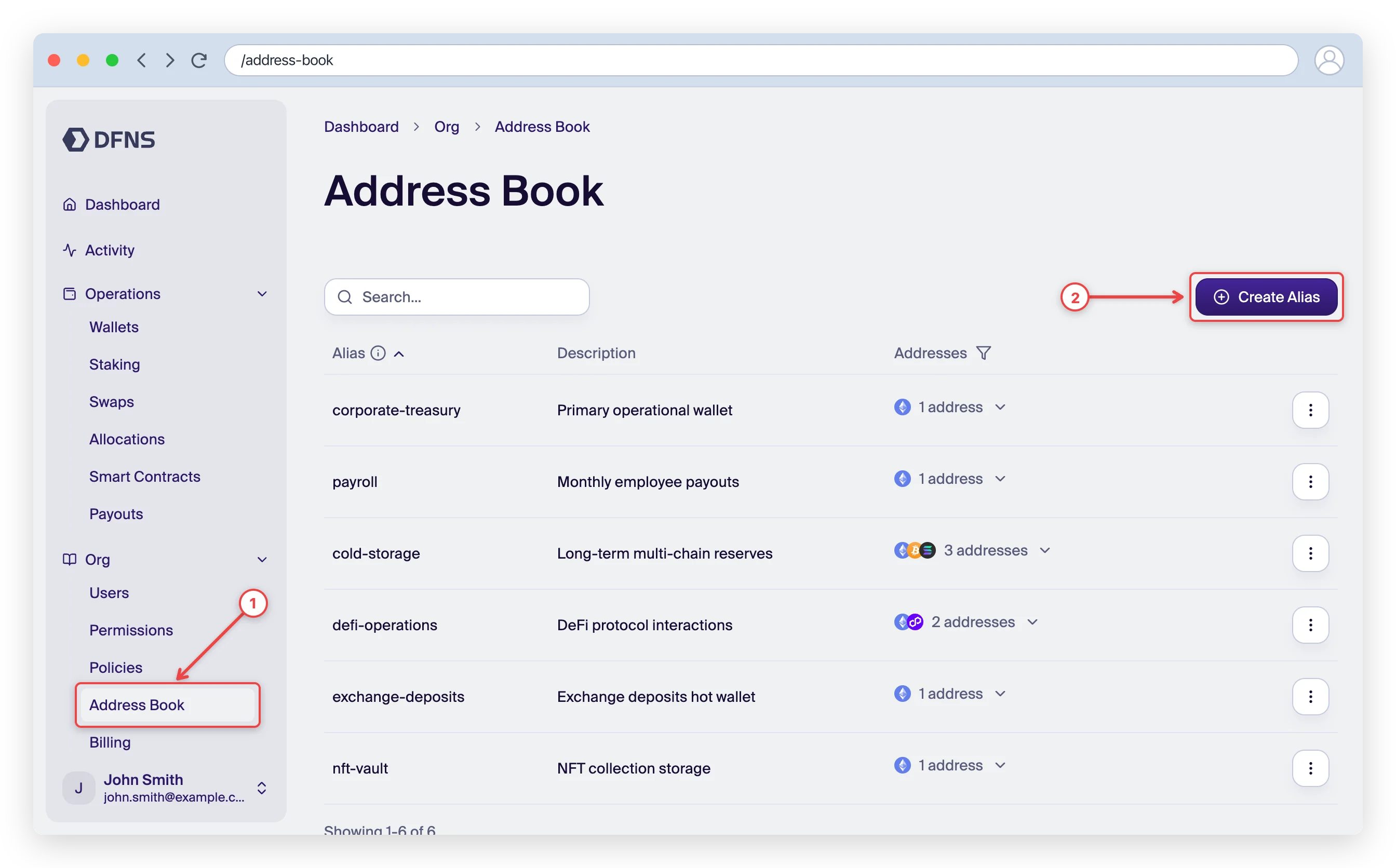Screen dimensions: 1396x868
Task: Click the "Long-term multi-chain reserves" description
Action: pos(665,553)
